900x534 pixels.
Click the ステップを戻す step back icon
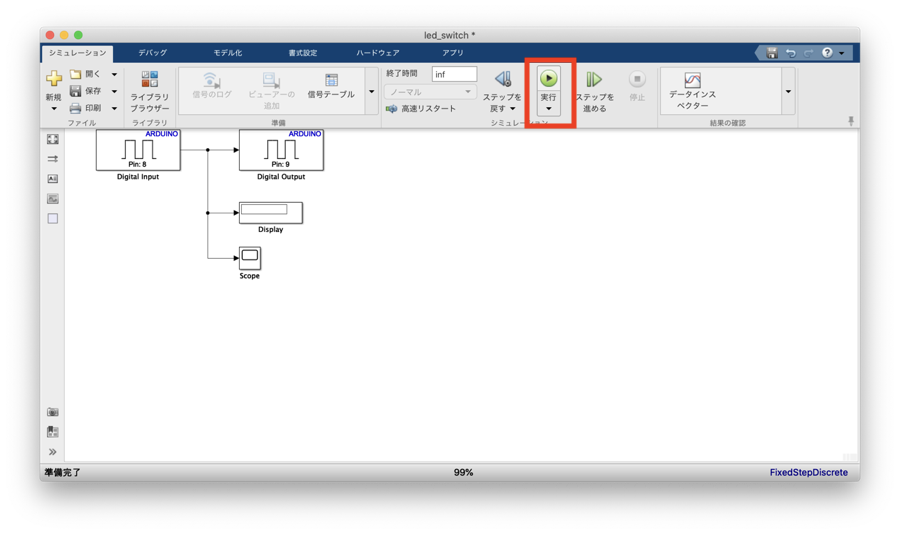[502, 80]
